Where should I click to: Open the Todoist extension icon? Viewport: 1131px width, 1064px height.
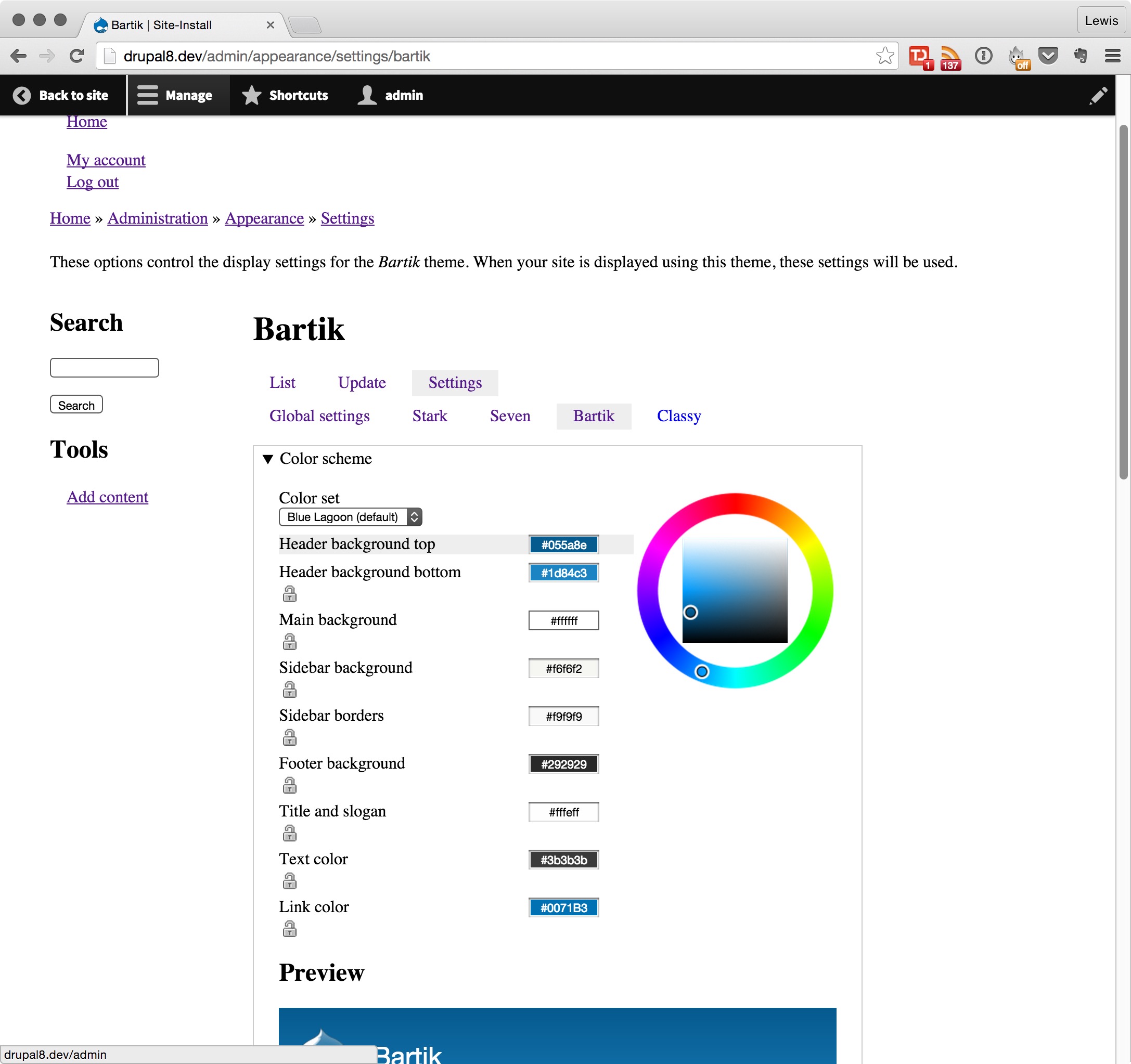pos(920,57)
